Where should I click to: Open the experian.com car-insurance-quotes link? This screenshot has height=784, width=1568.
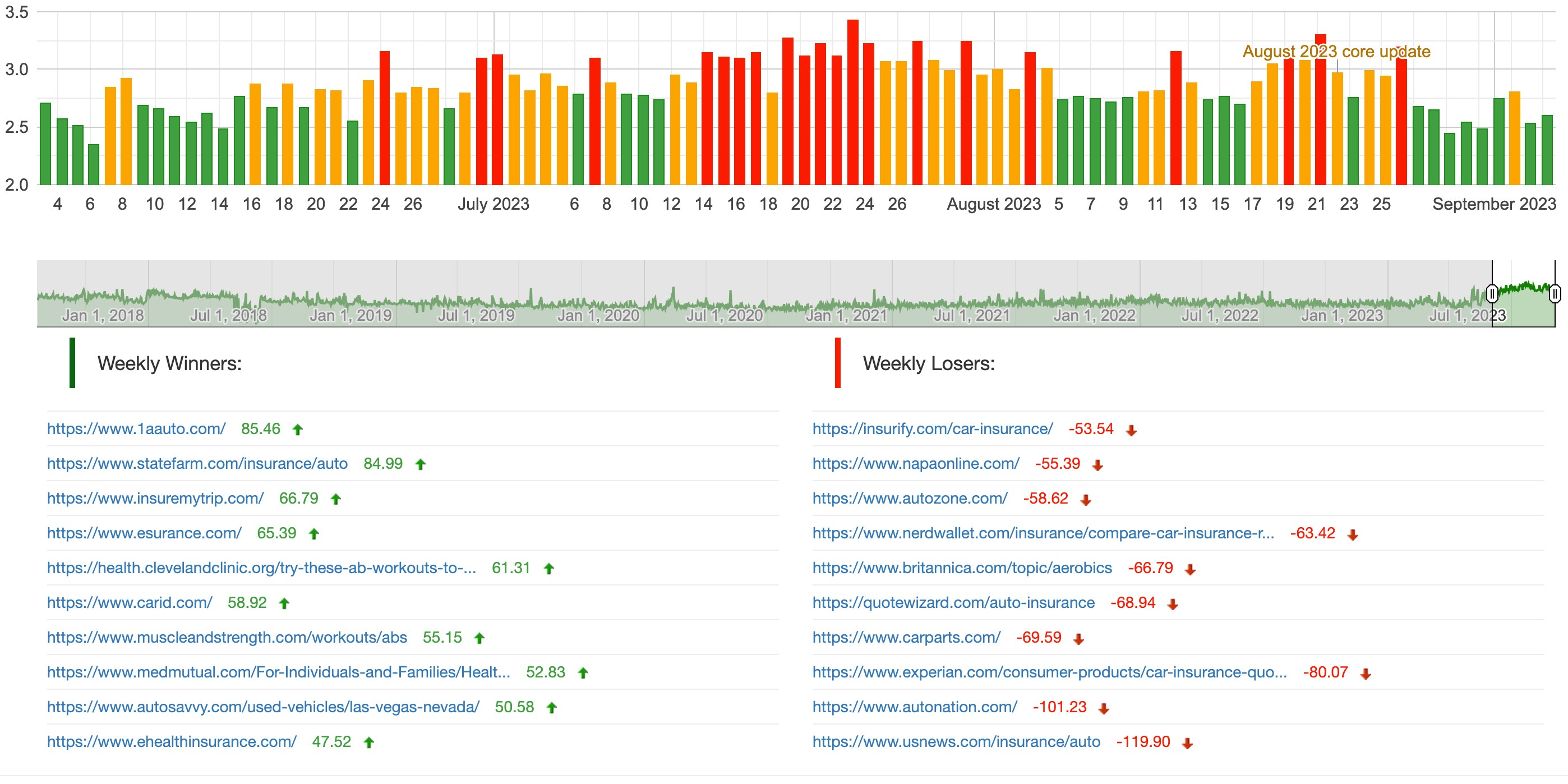point(1049,672)
